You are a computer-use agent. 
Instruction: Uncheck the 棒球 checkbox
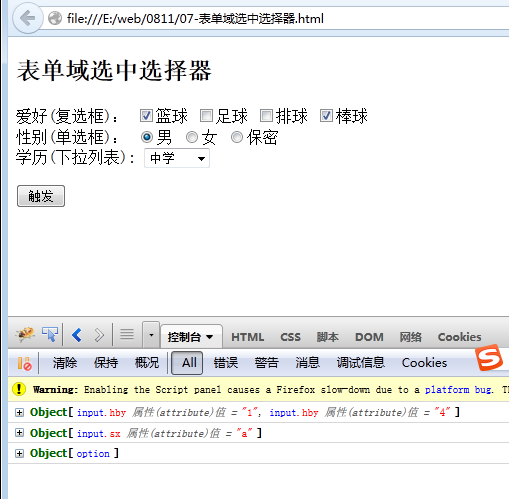tap(326, 116)
